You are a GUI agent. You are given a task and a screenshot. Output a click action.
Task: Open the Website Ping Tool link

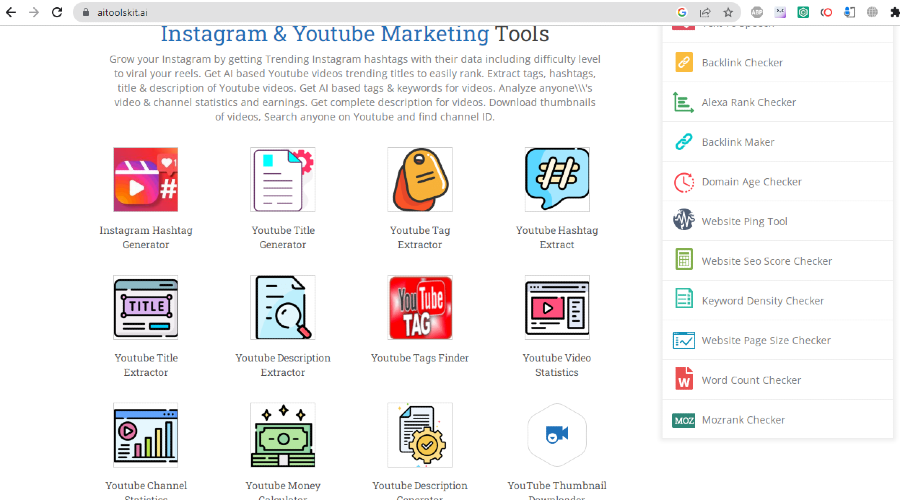click(x=744, y=221)
